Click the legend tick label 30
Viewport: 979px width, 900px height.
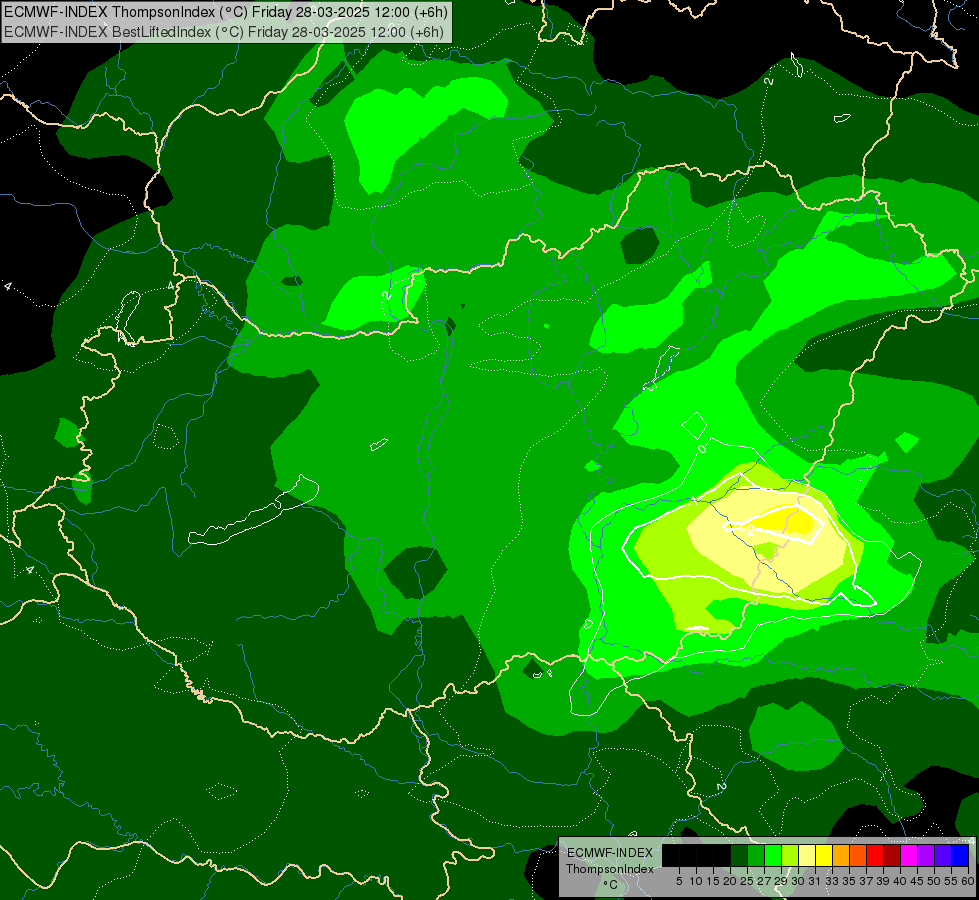(799, 881)
